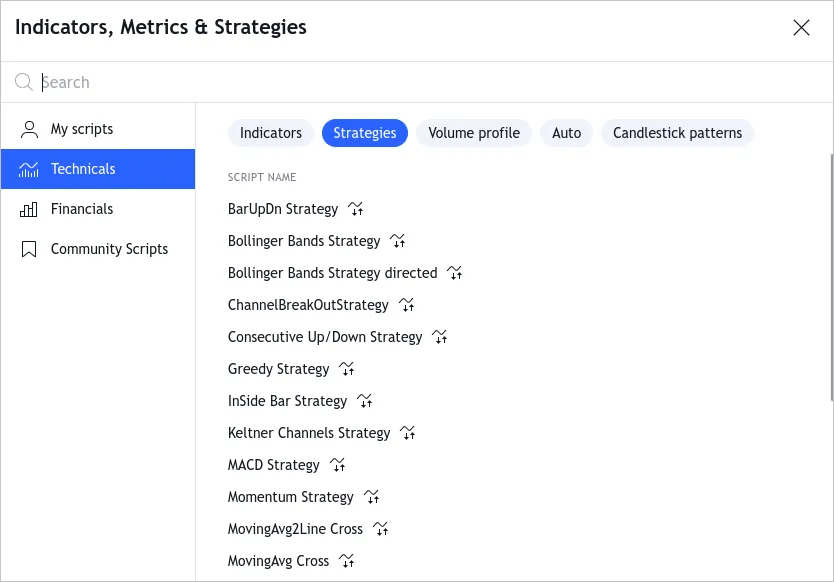The width and height of the screenshot is (834, 582).
Task: Select the source icon next to Greedy Strategy
Action: (346, 368)
